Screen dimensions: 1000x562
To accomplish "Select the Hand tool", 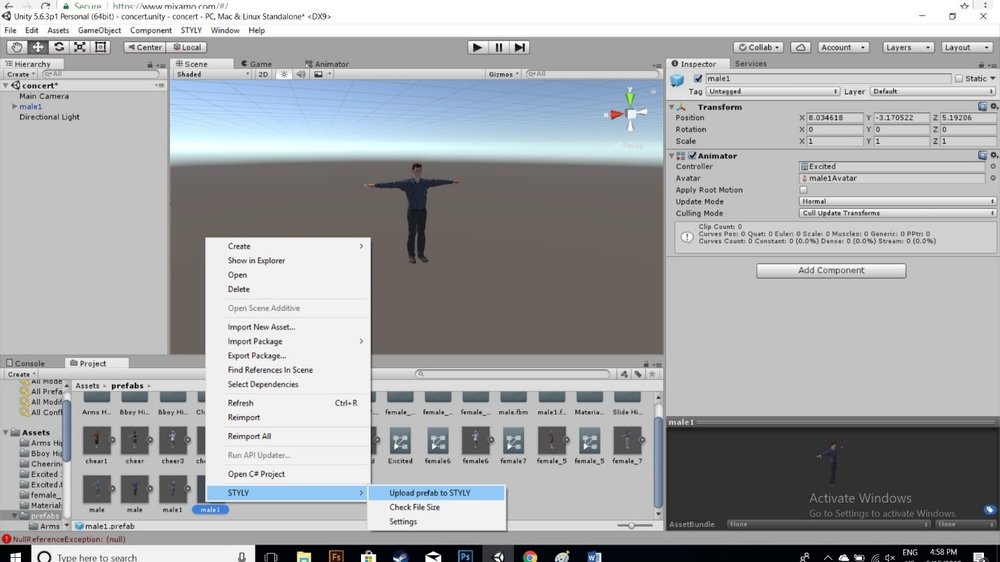I will (17, 47).
